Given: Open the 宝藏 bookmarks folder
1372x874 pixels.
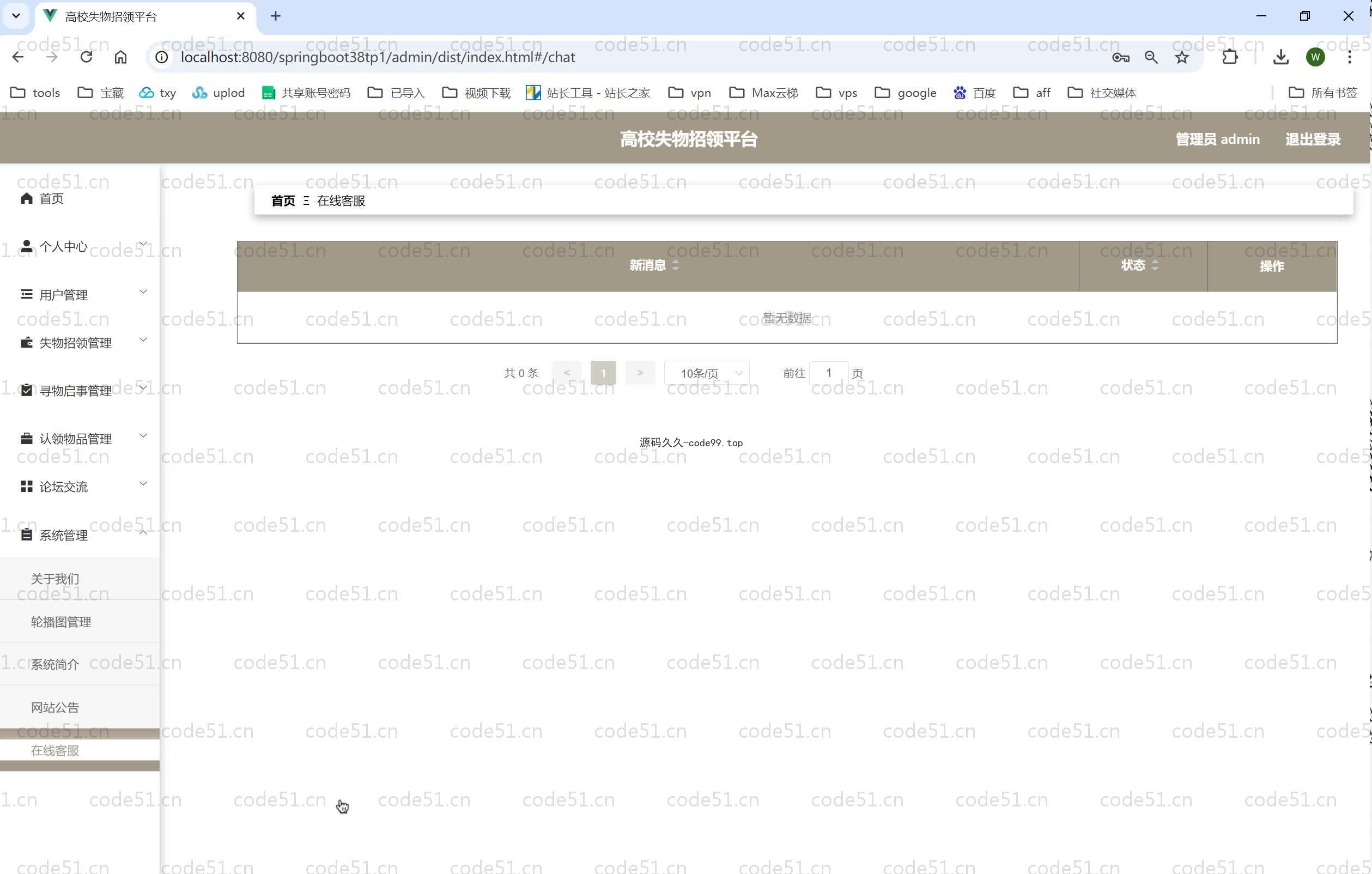Looking at the screenshot, I should tap(101, 92).
